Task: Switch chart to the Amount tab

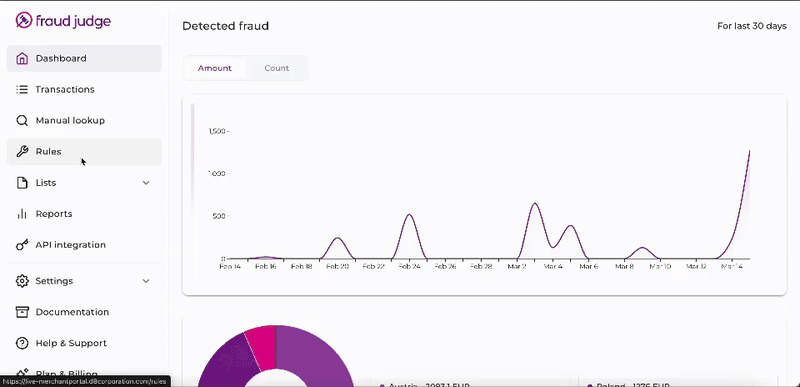Action: pyautogui.click(x=215, y=68)
